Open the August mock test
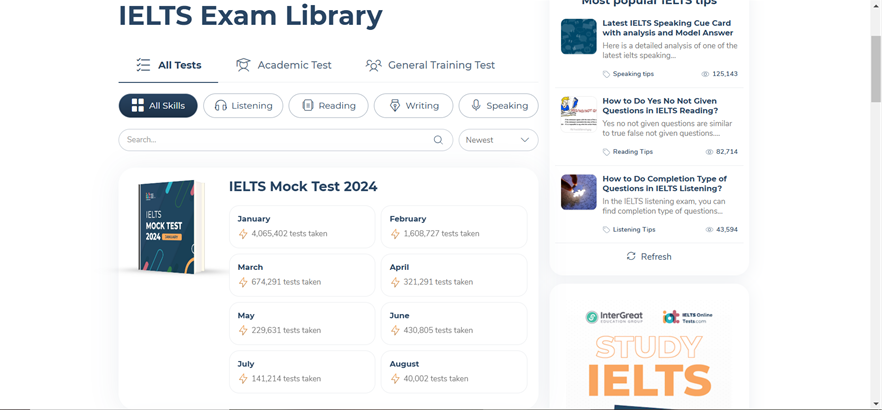 click(454, 372)
